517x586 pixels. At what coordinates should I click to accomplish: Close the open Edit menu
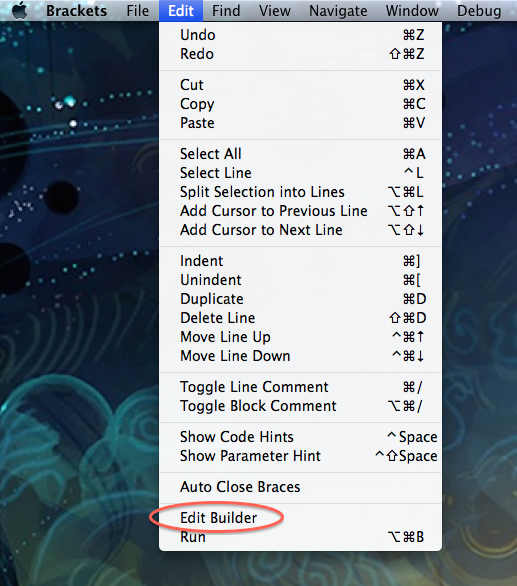[181, 10]
